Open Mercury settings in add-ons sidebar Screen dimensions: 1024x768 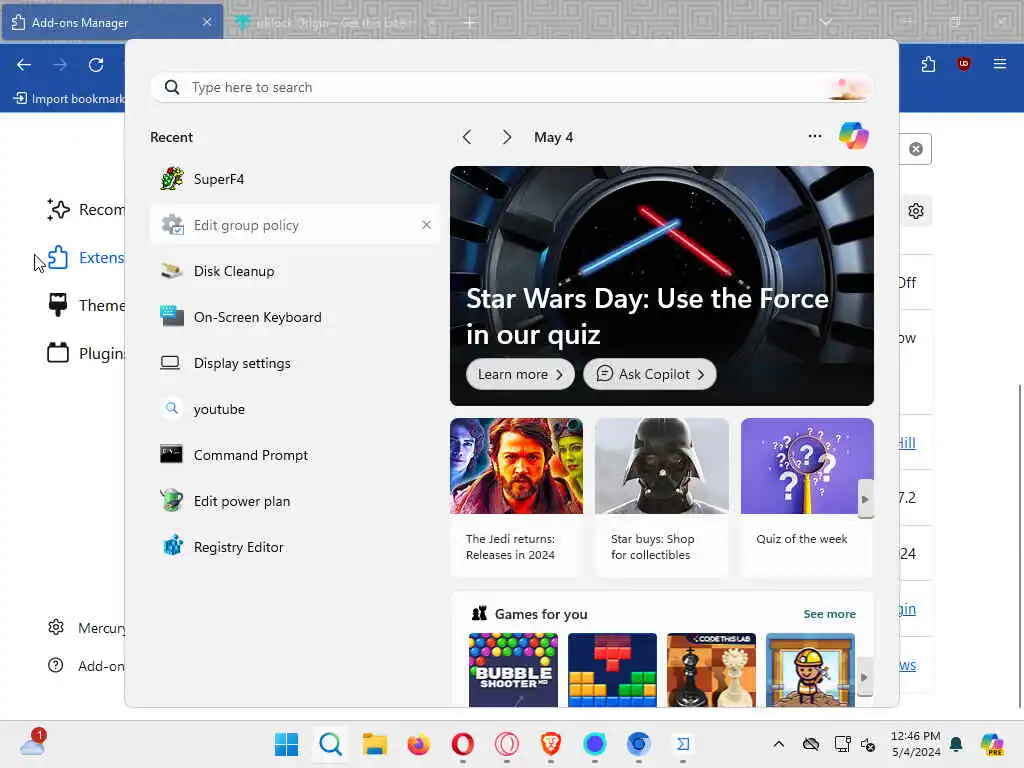(x=86, y=628)
